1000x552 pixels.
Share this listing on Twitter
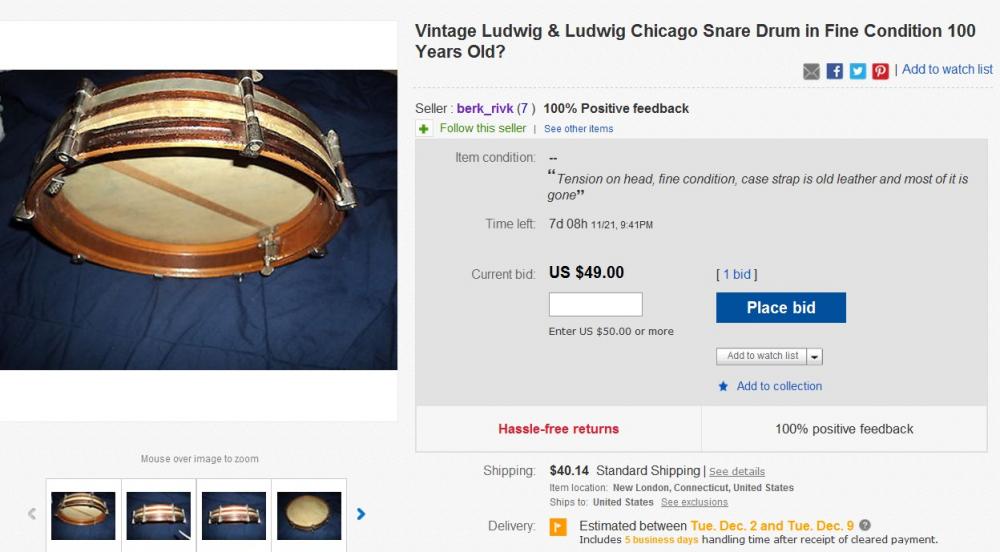[x=858, y=71]
